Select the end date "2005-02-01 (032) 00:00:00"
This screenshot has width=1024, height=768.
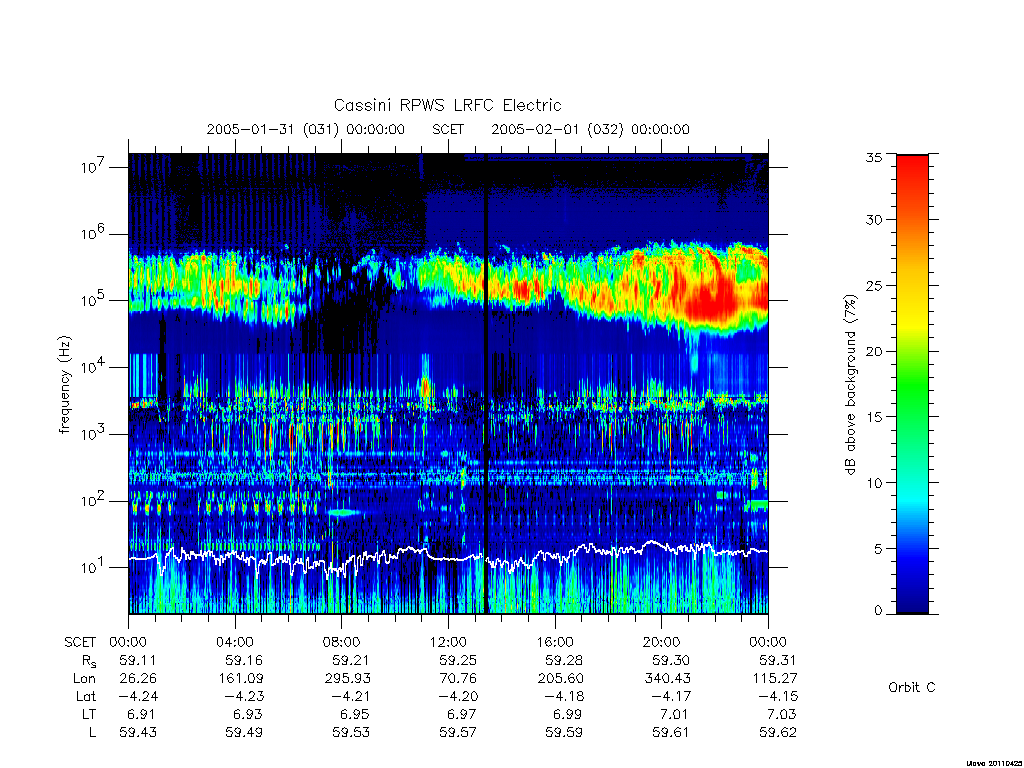click(x=590, y=129)
